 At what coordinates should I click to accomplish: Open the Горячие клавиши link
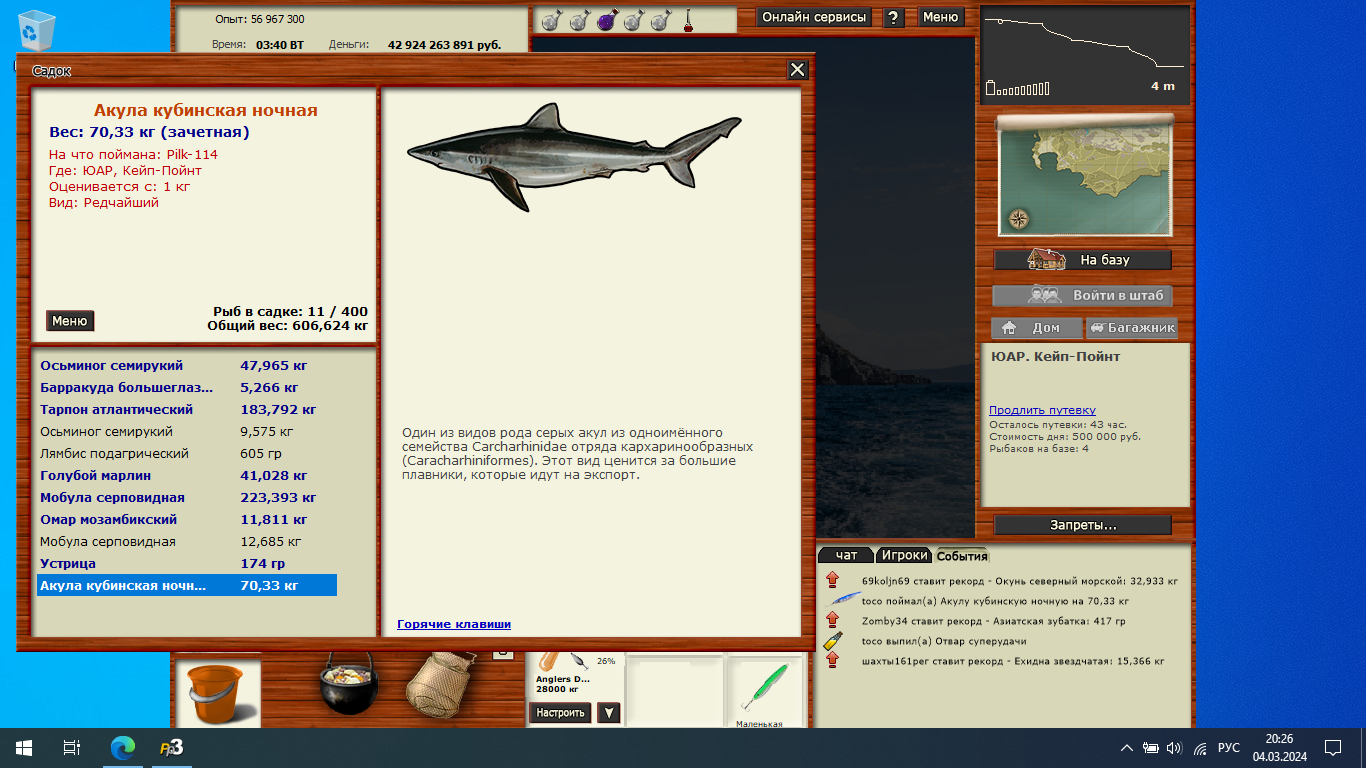pyautogui.click(x=454, y=624)
